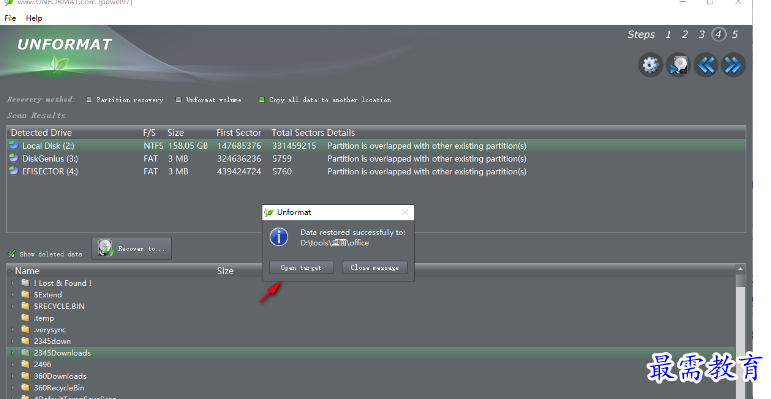Expand the 360RecycleBin folder node
Viewport: 771px width, 399px height.
12,388
